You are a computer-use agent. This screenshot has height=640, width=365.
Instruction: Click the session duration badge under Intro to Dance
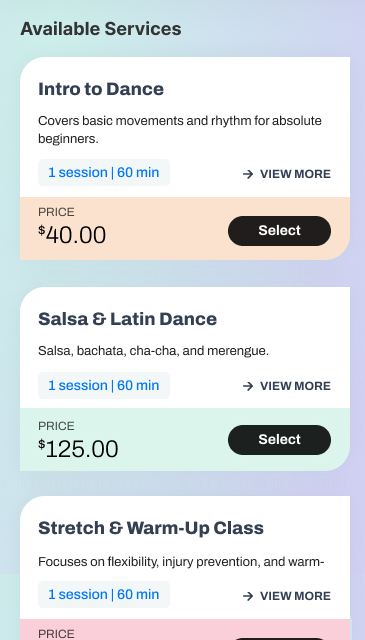click(x=104, y=173)
